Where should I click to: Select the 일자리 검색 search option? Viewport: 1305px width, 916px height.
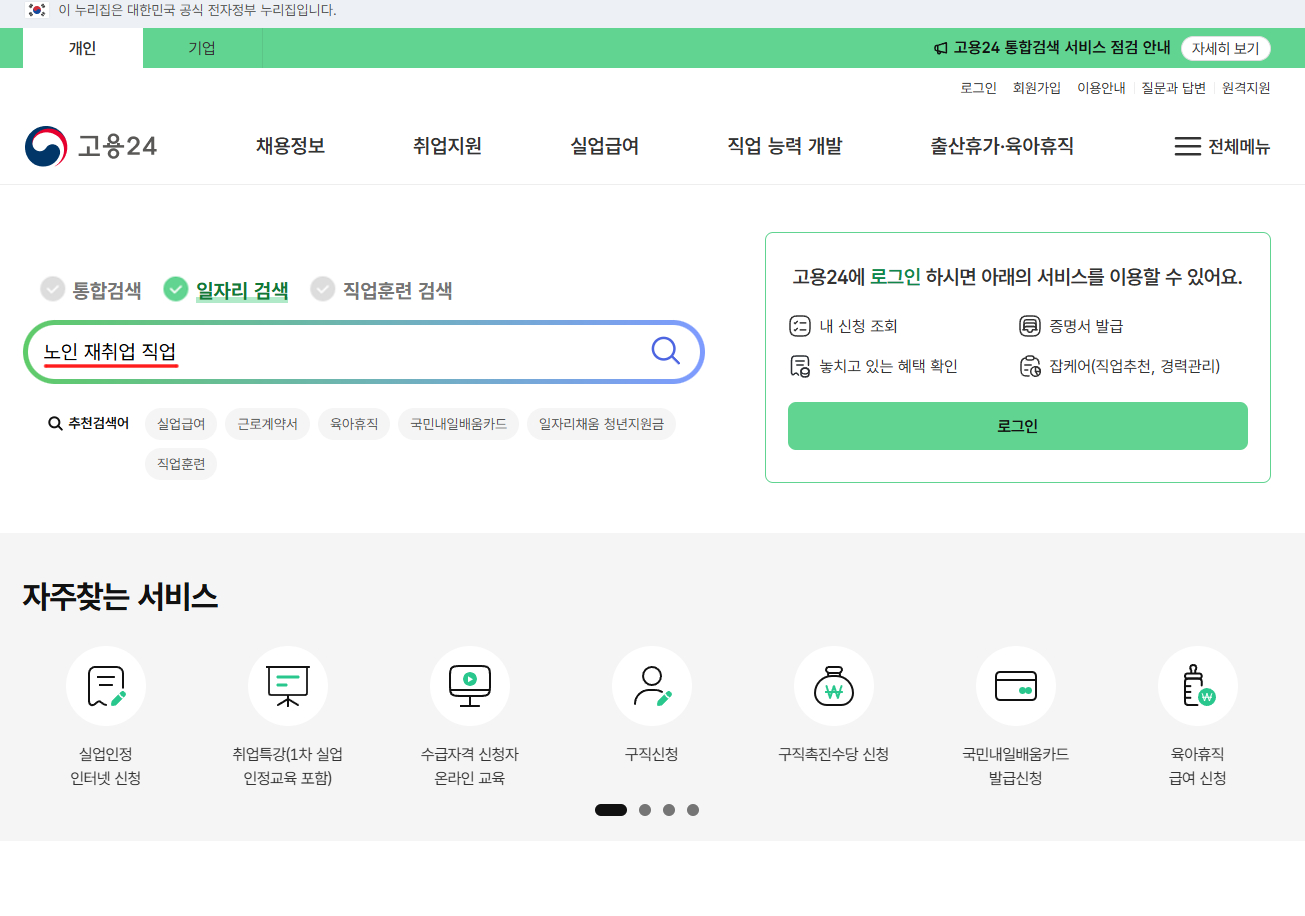(x=226, y=290)
